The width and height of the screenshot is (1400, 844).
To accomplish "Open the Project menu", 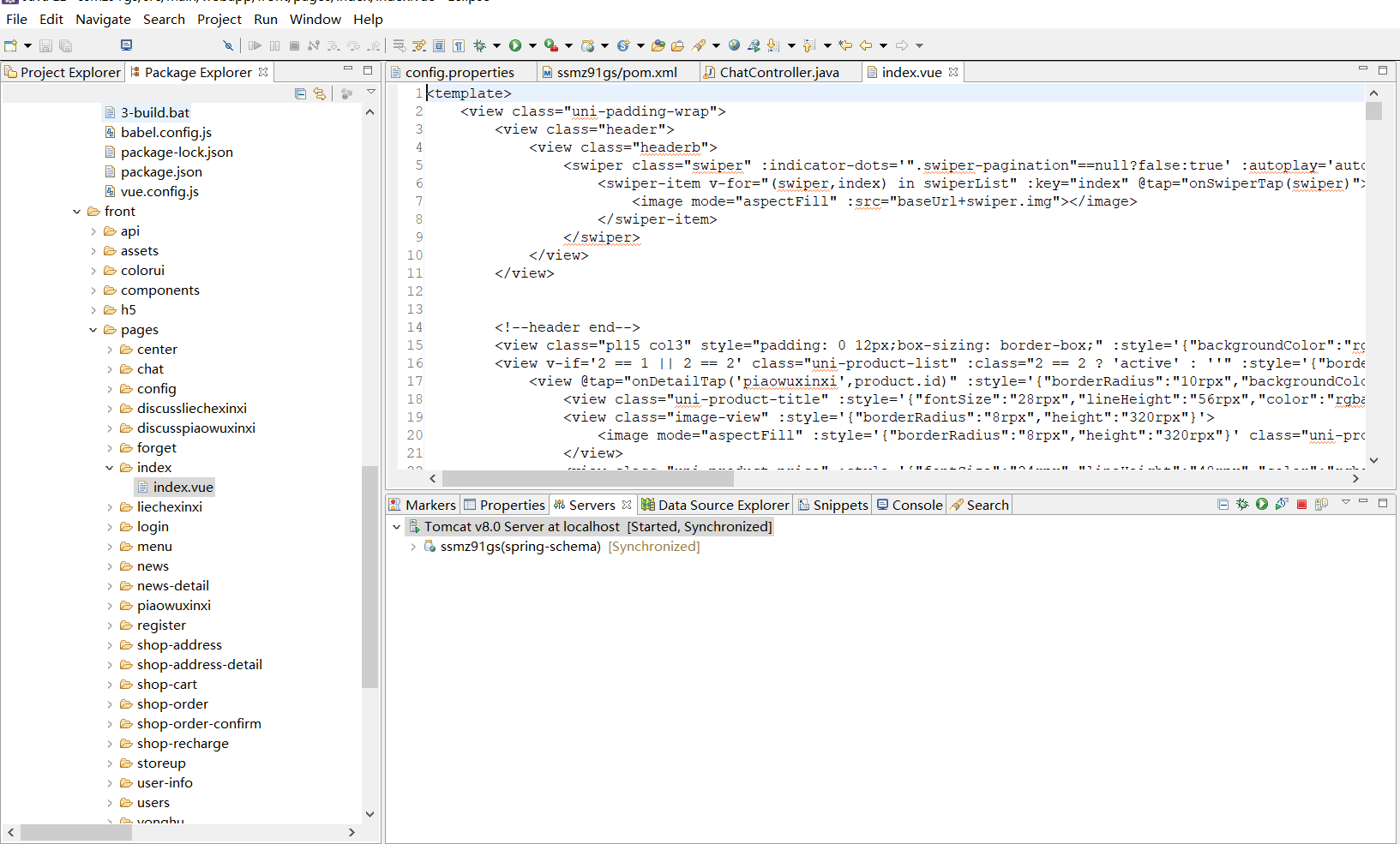I will (219, 19).
